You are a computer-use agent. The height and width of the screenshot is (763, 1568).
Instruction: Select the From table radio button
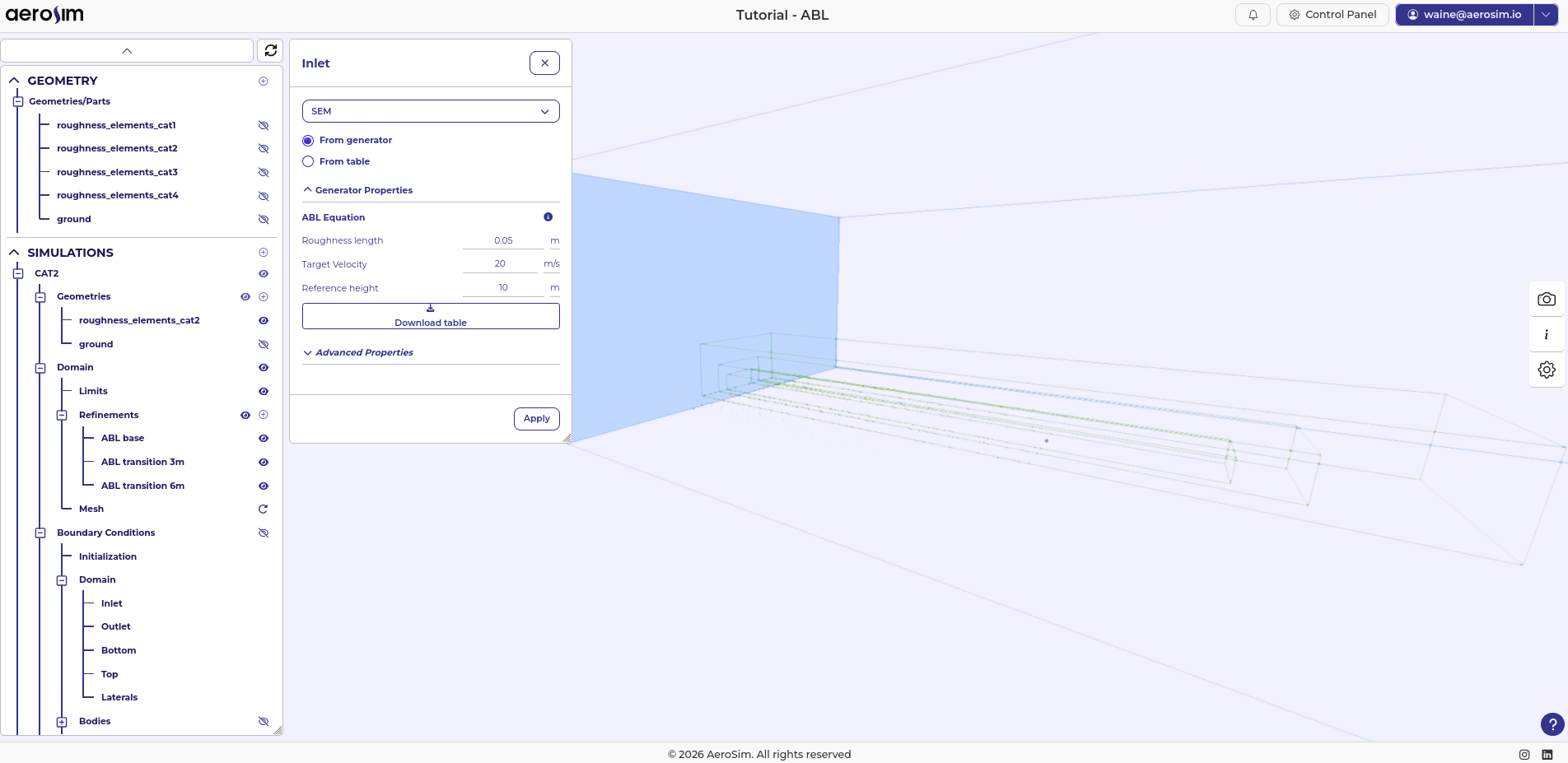tap(308, 161)
